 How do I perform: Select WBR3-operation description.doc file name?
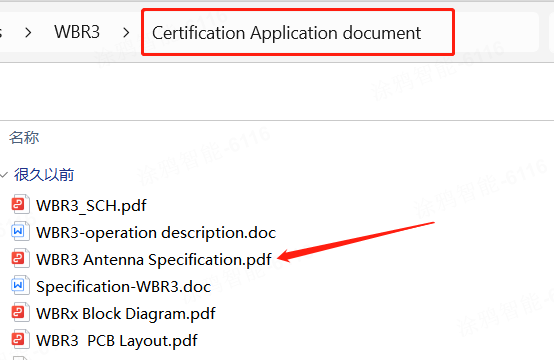coord(156,233)
